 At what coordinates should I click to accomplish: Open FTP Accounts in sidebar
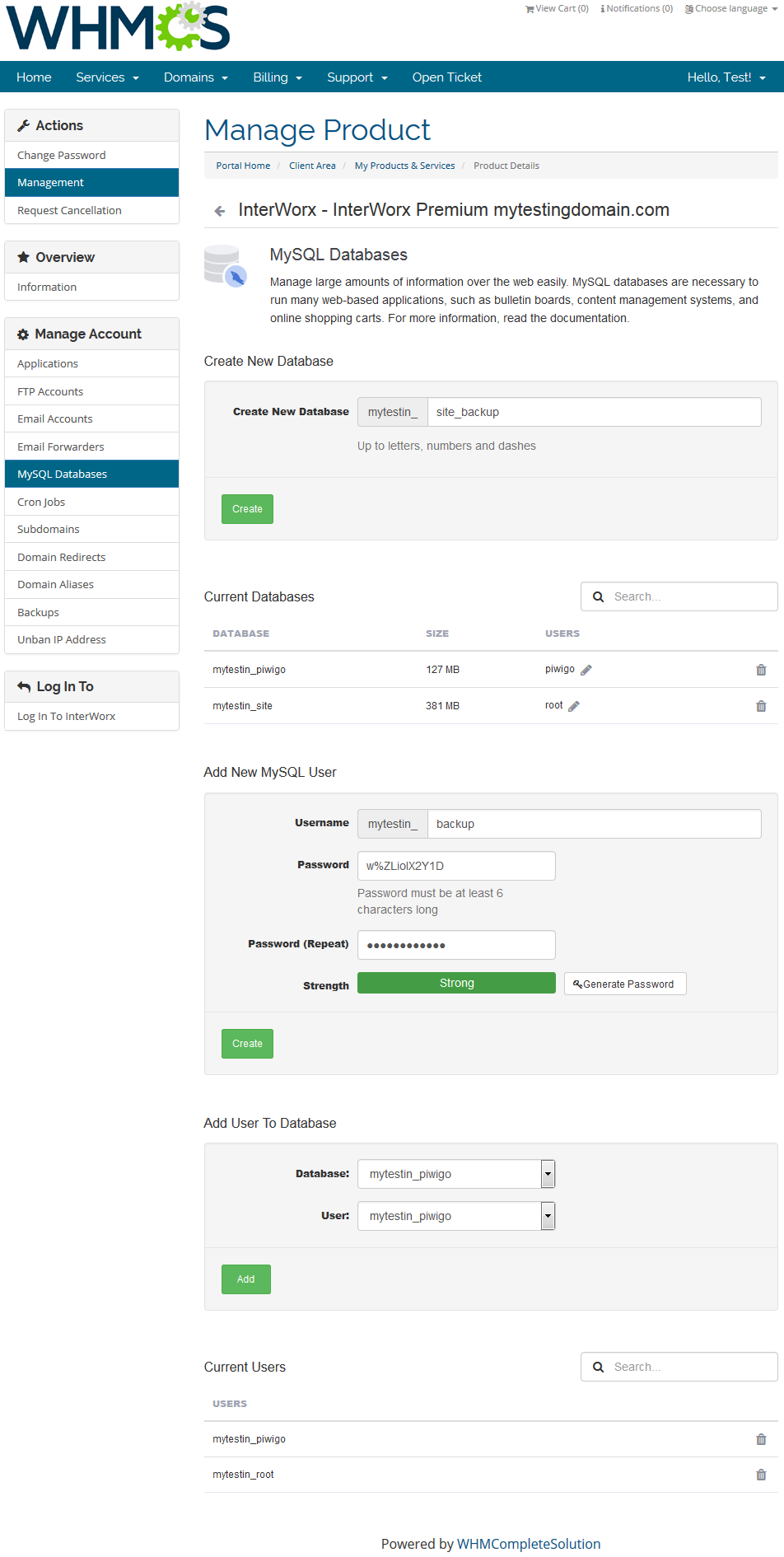(x=91, y=391)
